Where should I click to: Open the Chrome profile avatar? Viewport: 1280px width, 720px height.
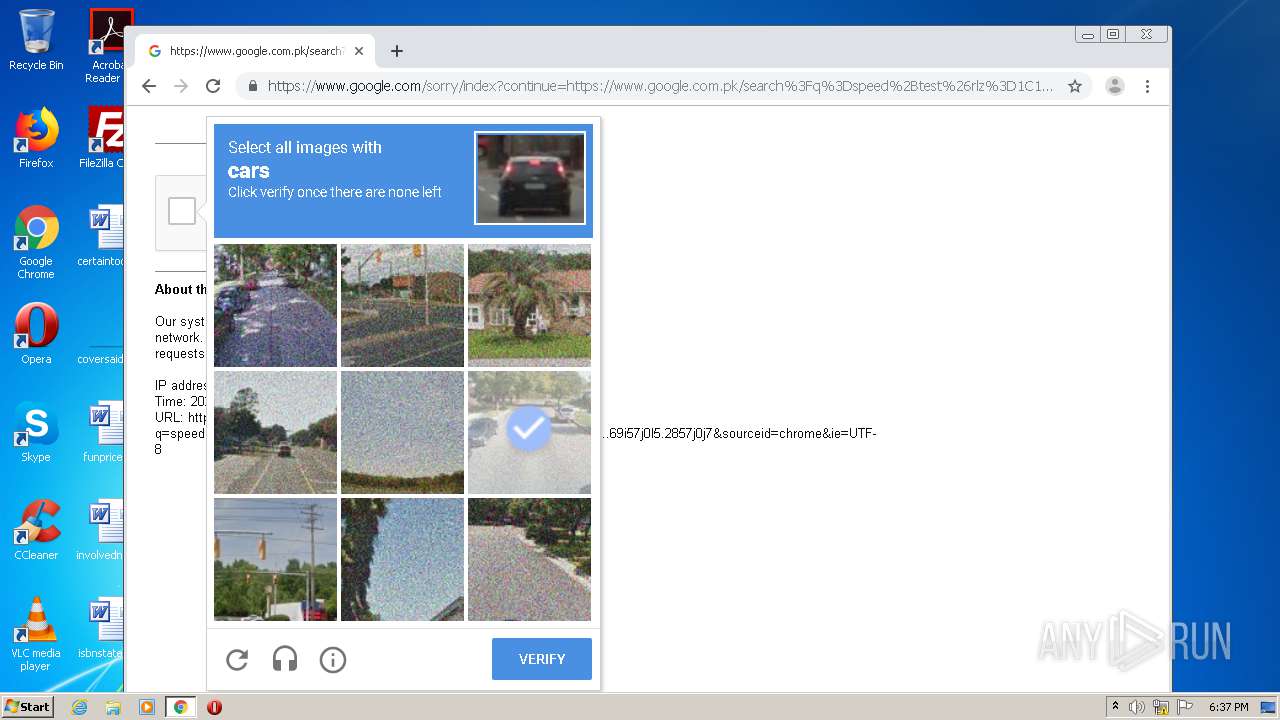(1115, 86)
